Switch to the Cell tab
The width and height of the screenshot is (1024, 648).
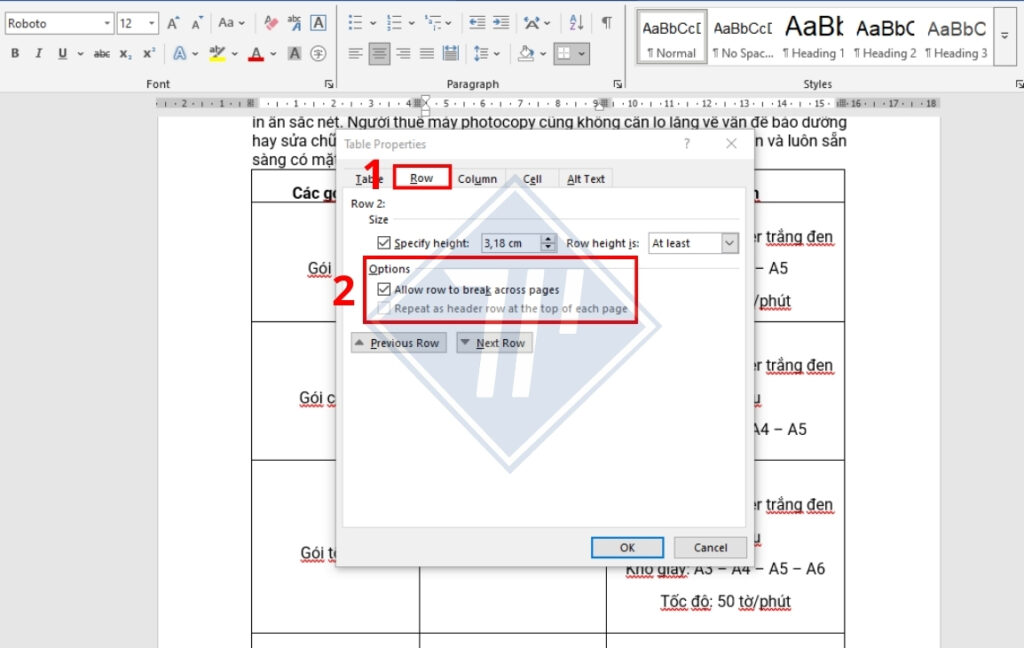coord(532,179)
